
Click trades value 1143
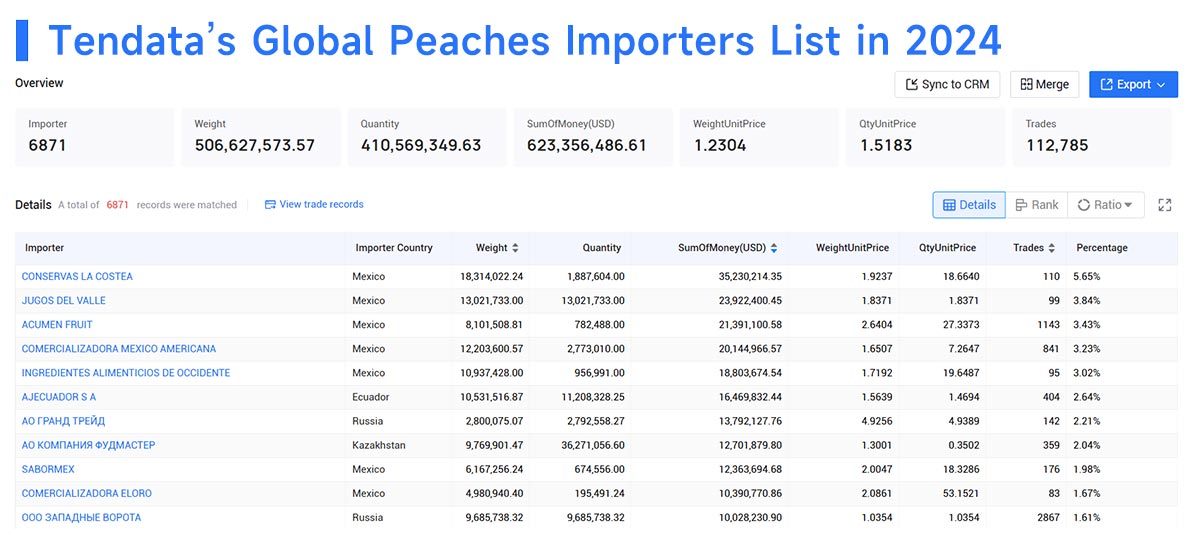click(1048, 324)
